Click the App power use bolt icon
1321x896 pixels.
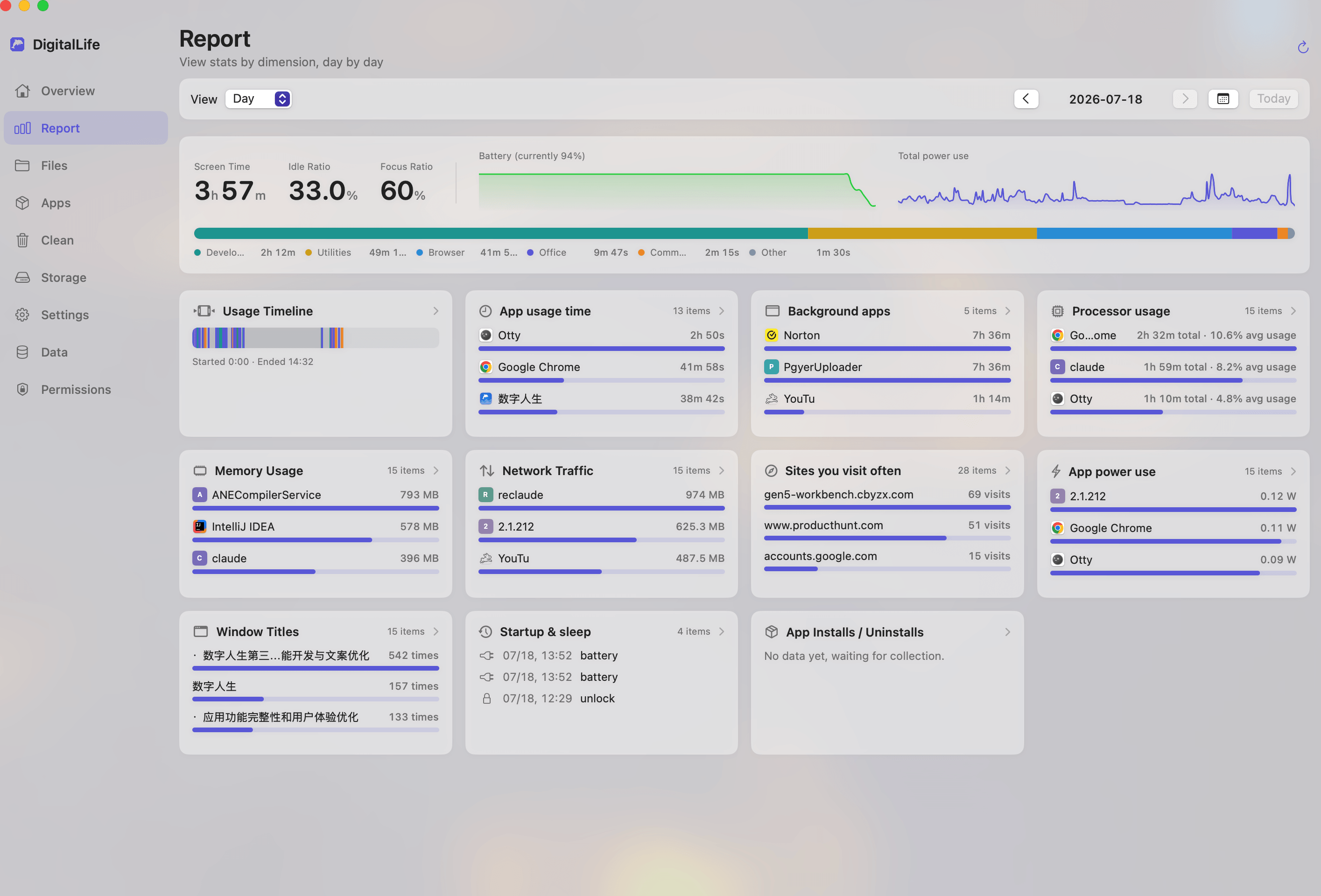[1055, 471]
